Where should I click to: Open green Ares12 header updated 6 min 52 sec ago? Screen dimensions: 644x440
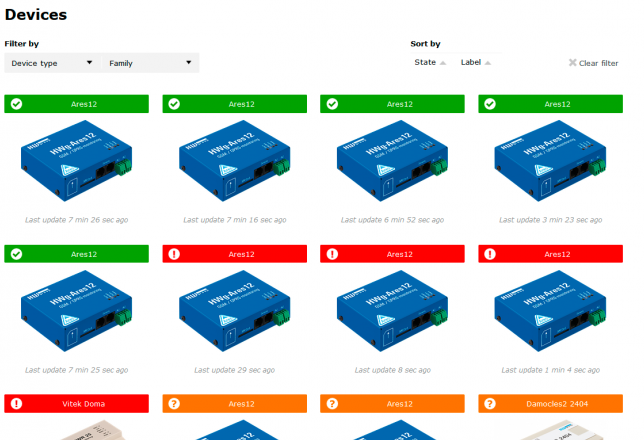pyautogui.click(x=392, y=104)
